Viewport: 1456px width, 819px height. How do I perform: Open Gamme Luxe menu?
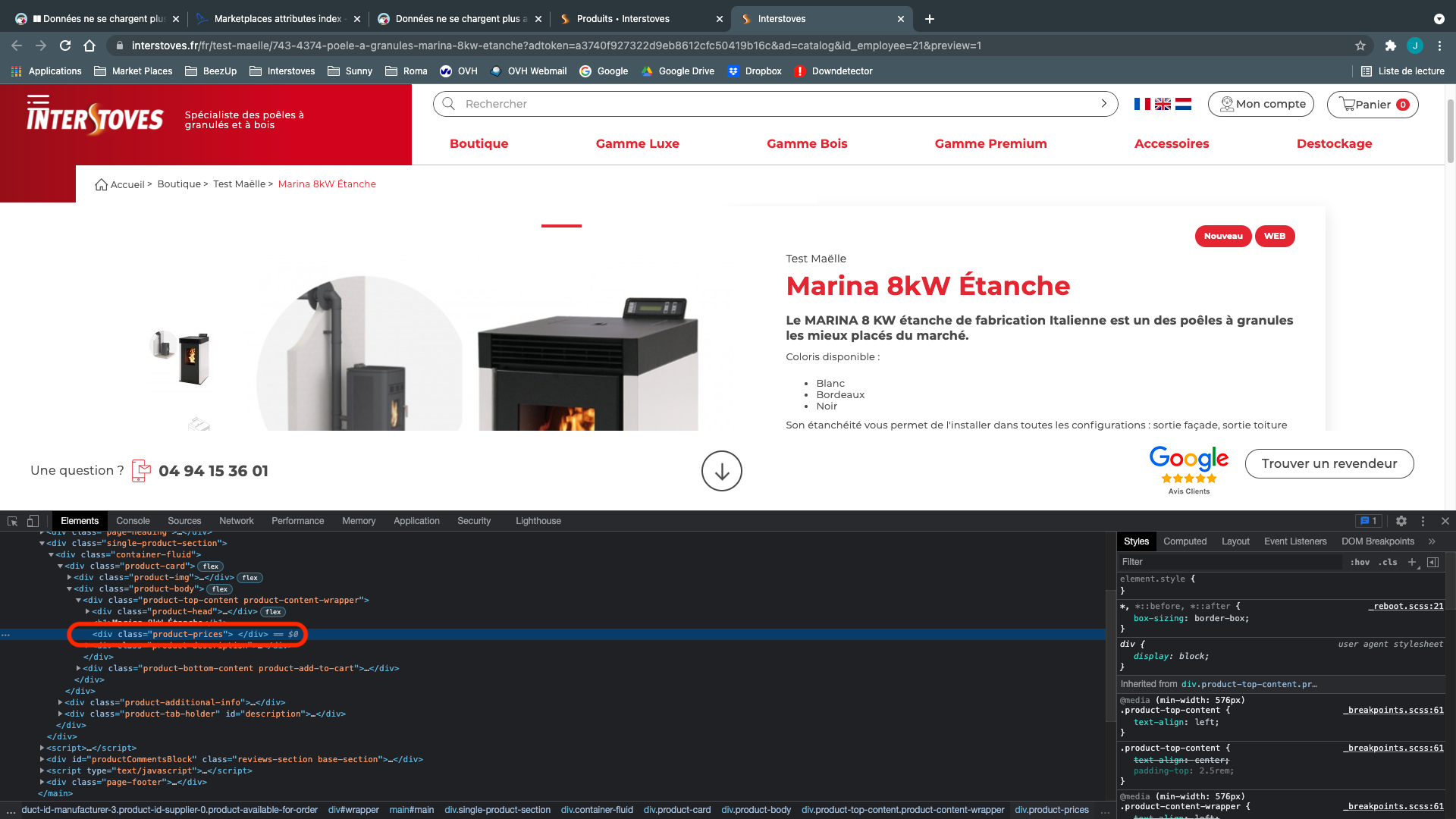[638, 143]
